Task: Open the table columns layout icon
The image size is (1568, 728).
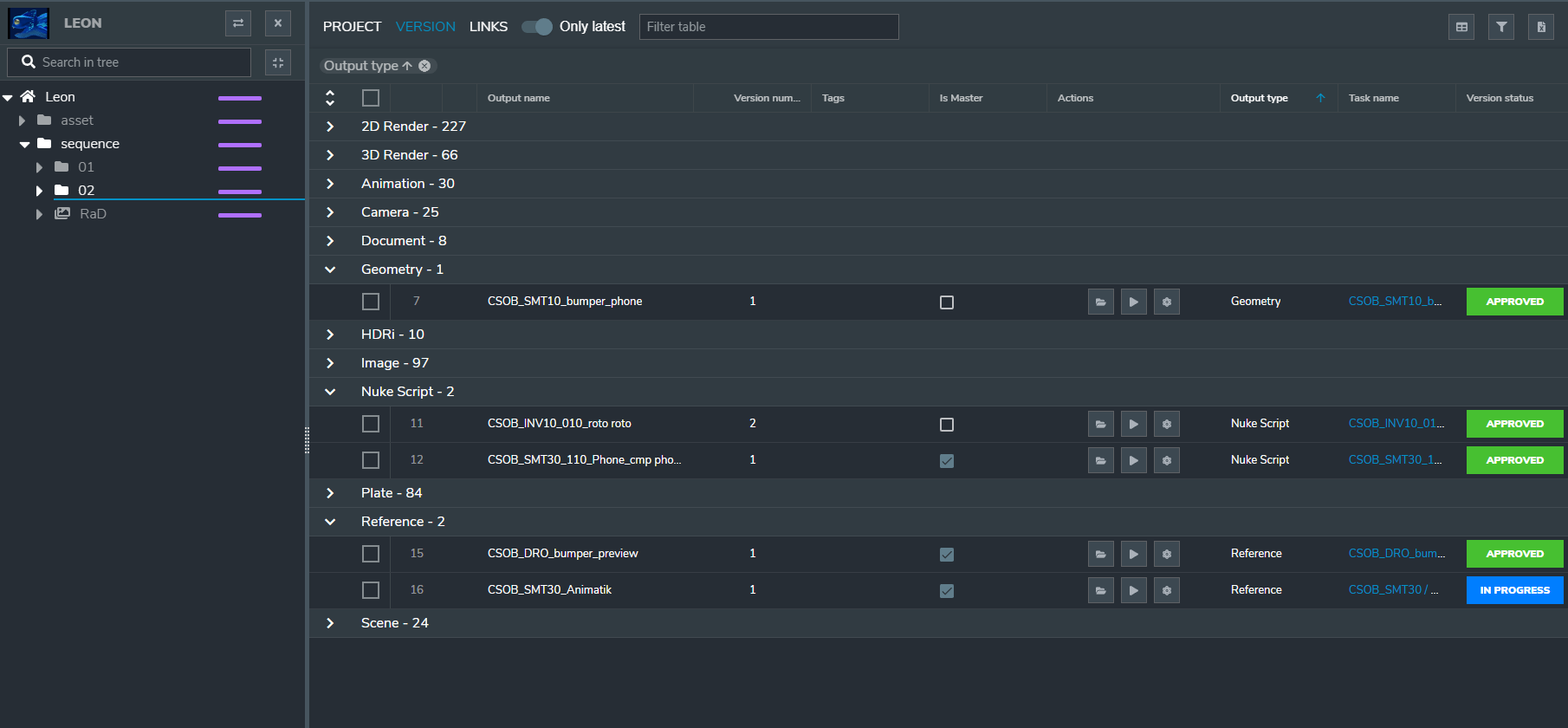Action: [1461, 27]
